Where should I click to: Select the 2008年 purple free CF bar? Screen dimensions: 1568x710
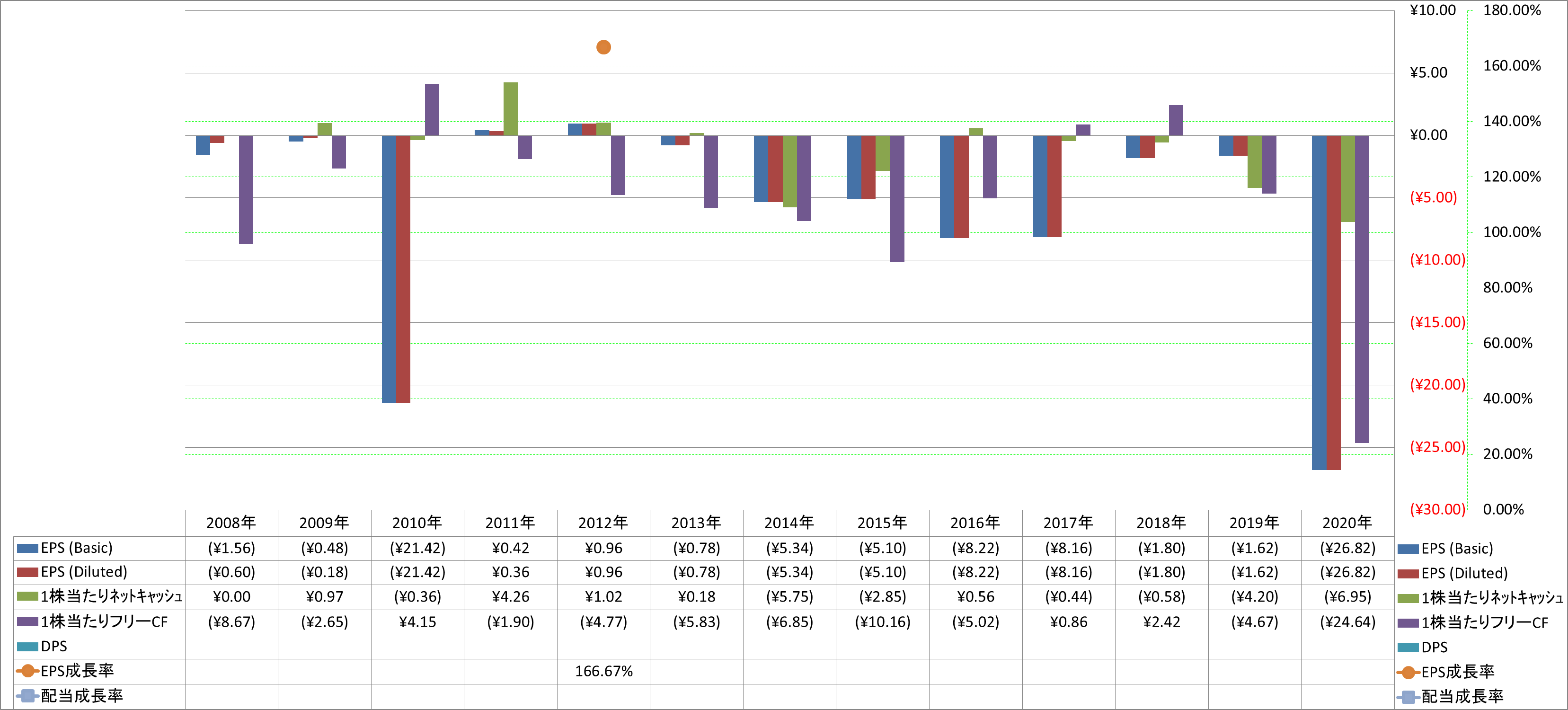point(246,189)
